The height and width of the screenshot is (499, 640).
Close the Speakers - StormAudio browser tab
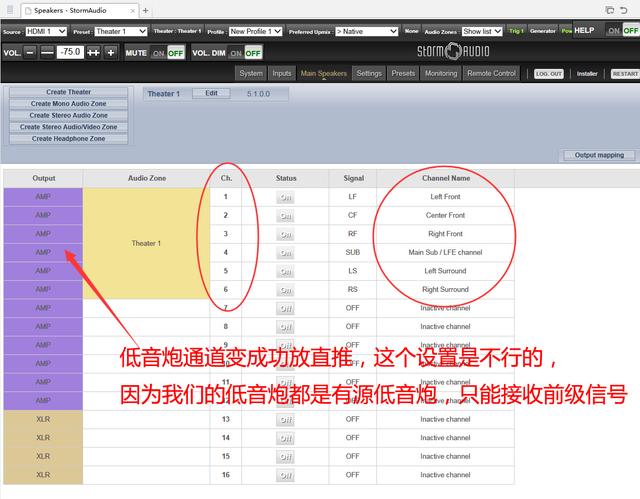133,11
